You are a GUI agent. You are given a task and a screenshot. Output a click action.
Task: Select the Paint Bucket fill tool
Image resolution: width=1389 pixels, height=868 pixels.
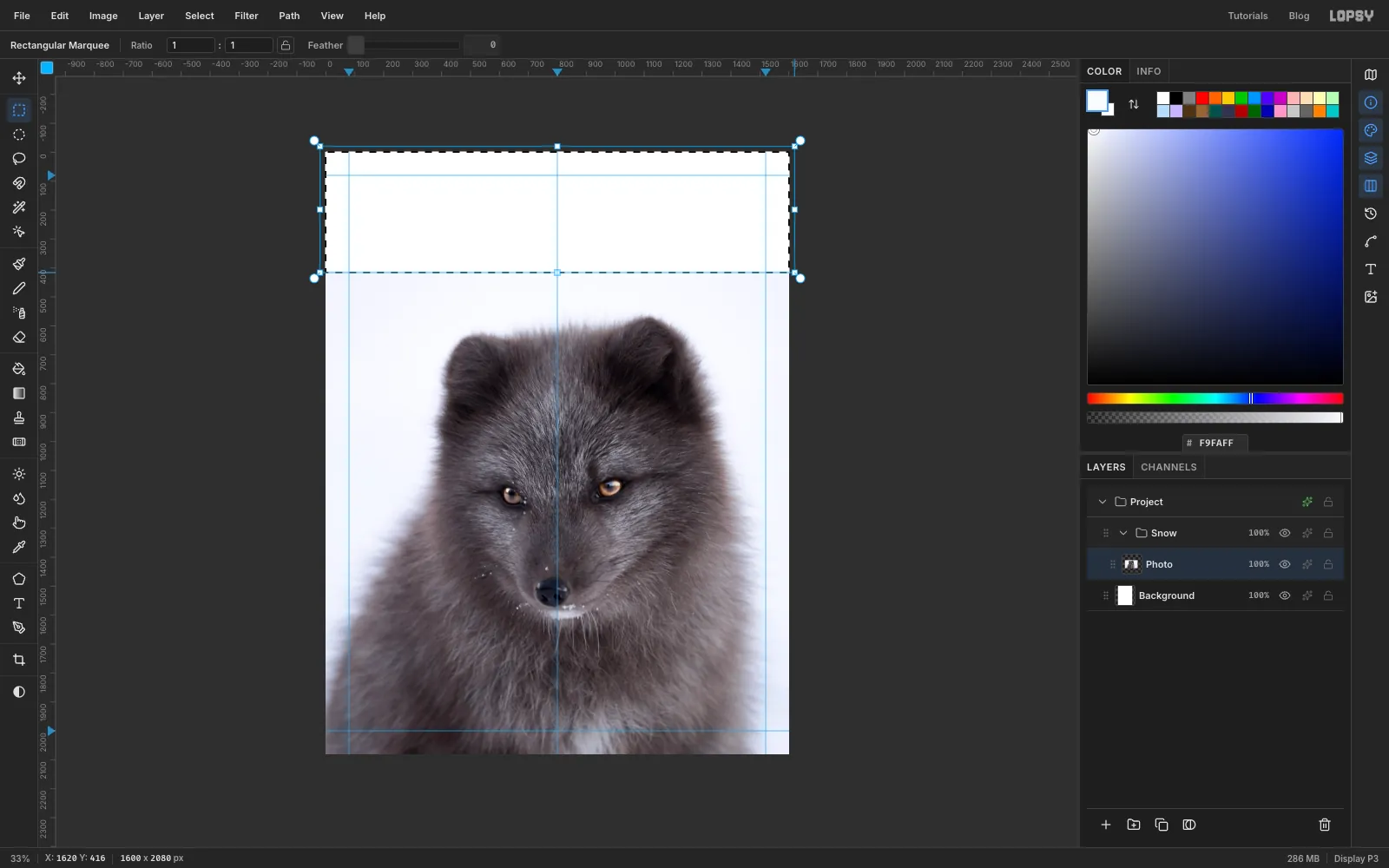19,369
